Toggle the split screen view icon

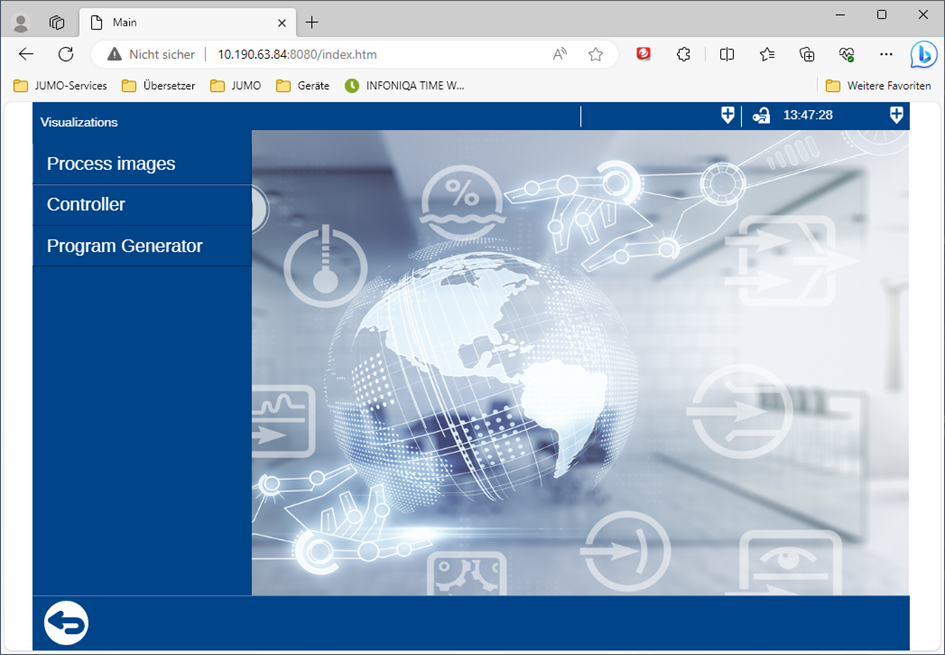pyautogui.click(x=727, y=54)
